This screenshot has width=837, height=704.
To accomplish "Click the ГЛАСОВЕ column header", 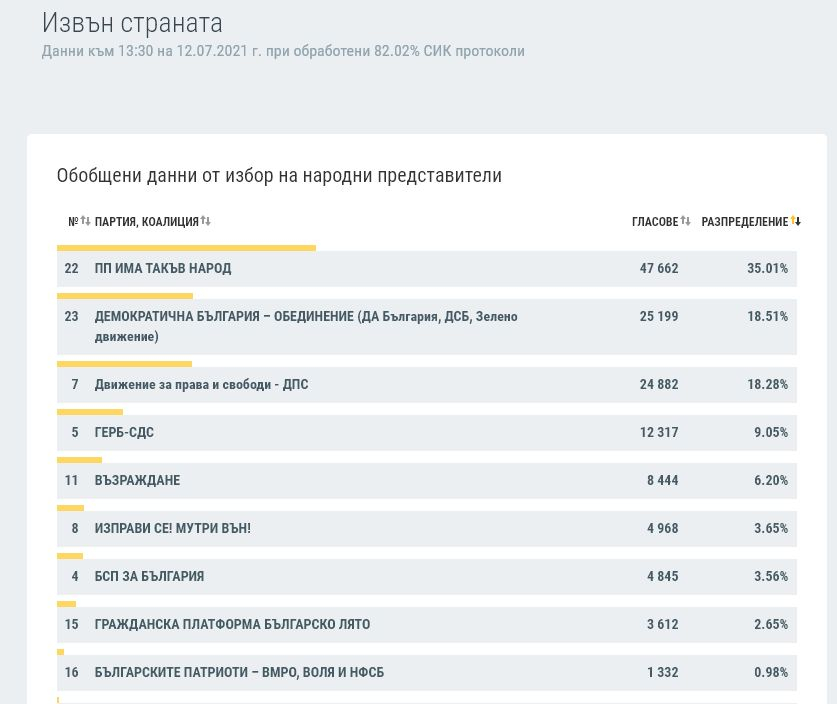I will [x=655, y=221].
